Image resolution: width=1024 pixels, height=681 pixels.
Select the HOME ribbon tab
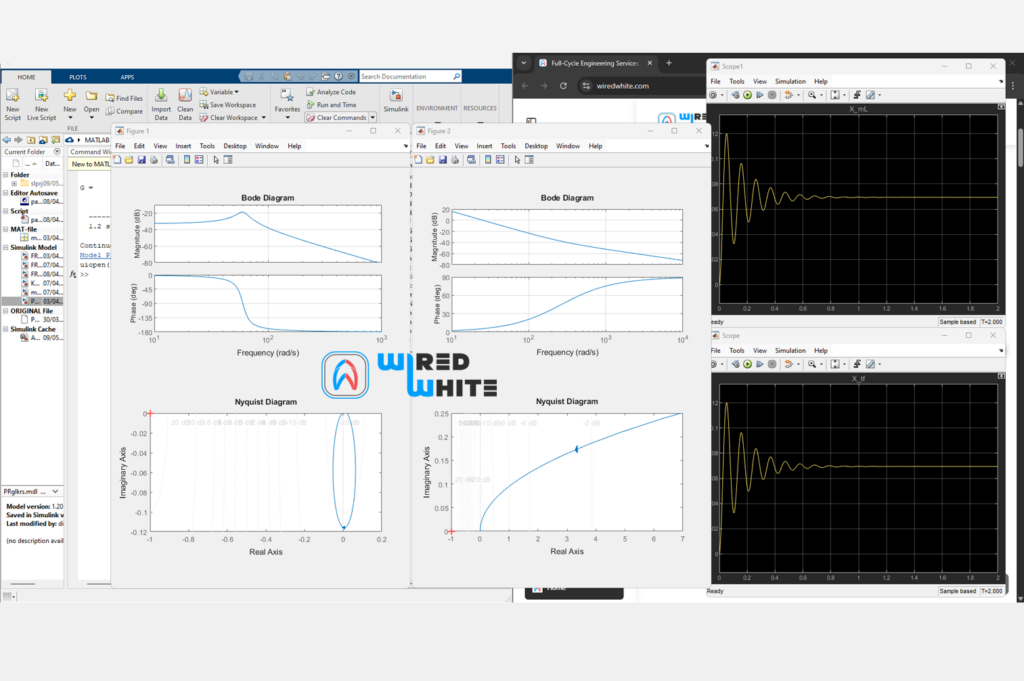coord(26,77)
